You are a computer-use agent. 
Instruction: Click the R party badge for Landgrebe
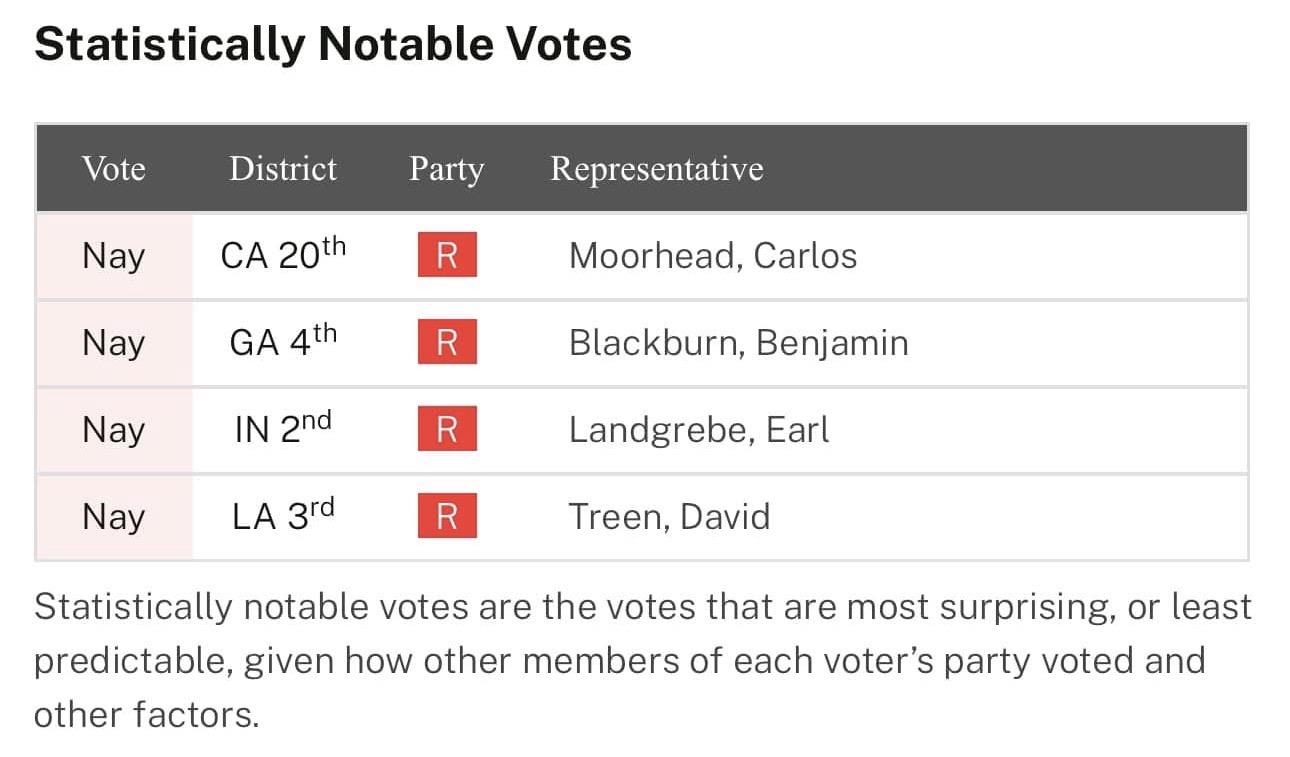(446, 430)
